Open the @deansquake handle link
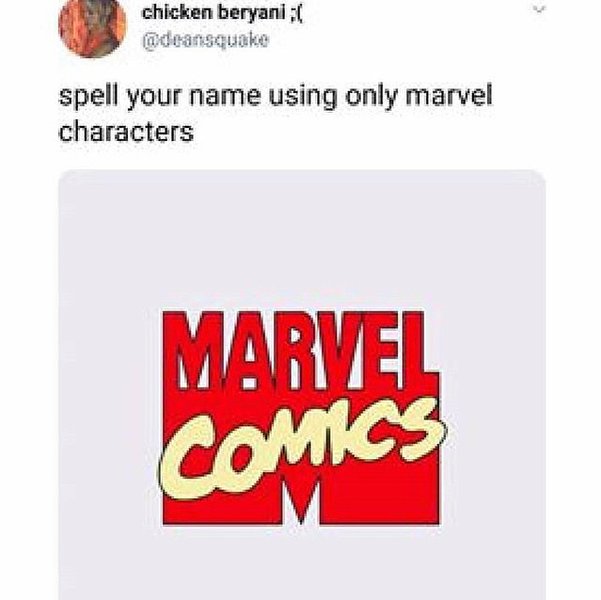 point(205,40)
